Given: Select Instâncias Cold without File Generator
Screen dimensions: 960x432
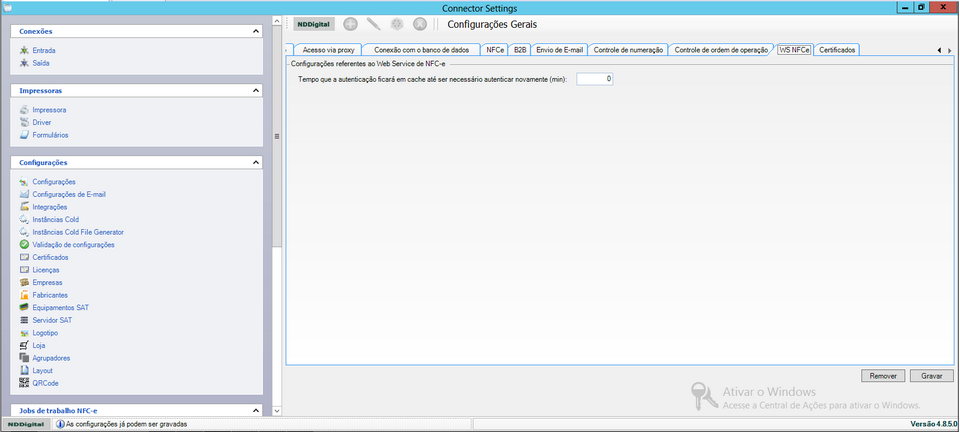Looking at the screenshot, I should 55,219.
